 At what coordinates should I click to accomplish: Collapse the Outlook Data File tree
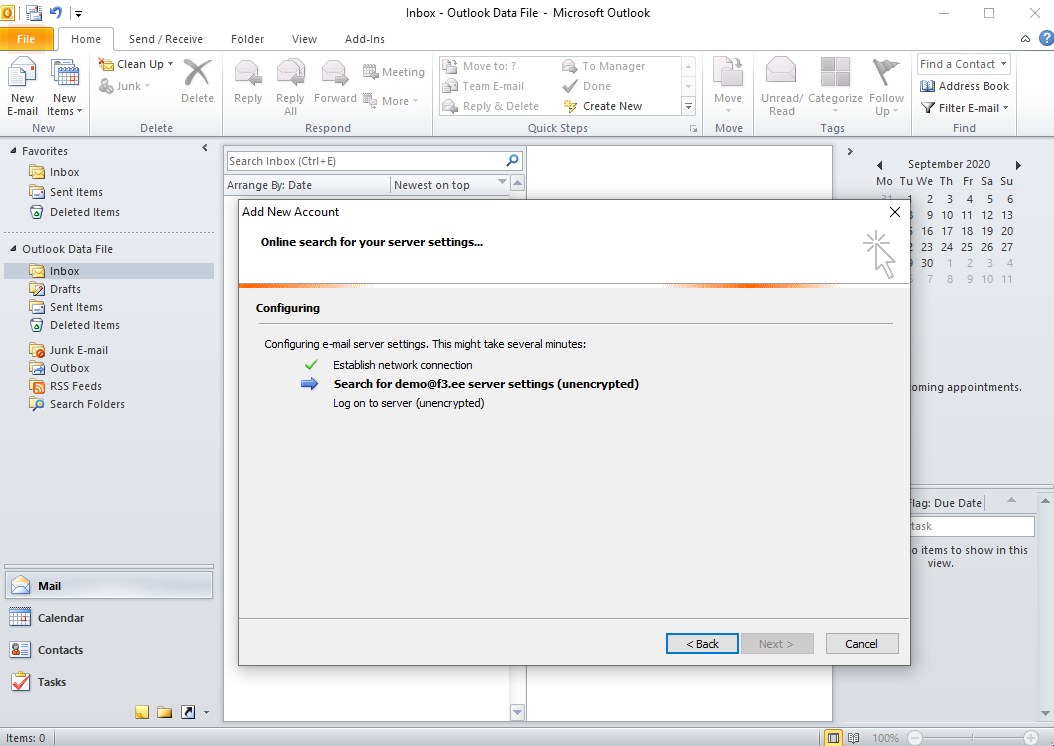[x=13, y=249]
